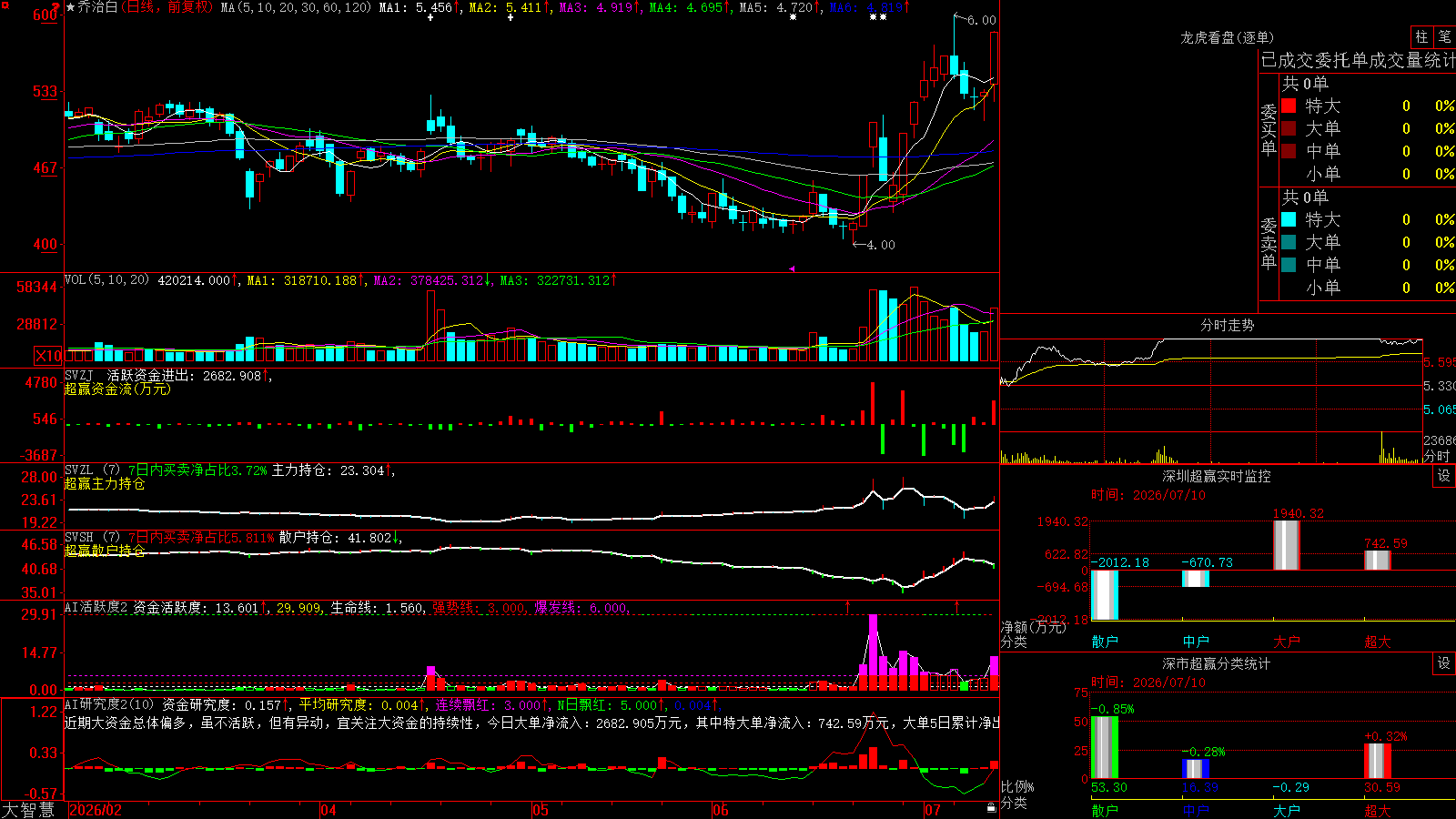Click the 超赢散户持仓 label
This screenshot has width=1456, height=819.
coord(105,551)
